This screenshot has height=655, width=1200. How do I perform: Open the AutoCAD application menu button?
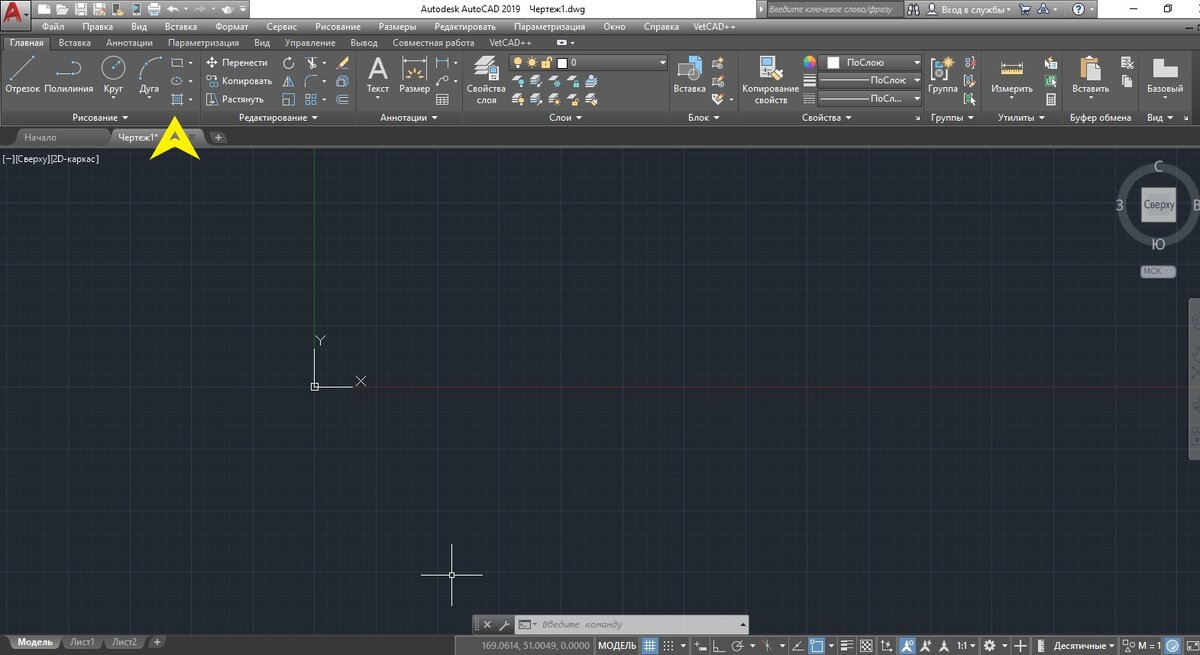pos(15,14)
